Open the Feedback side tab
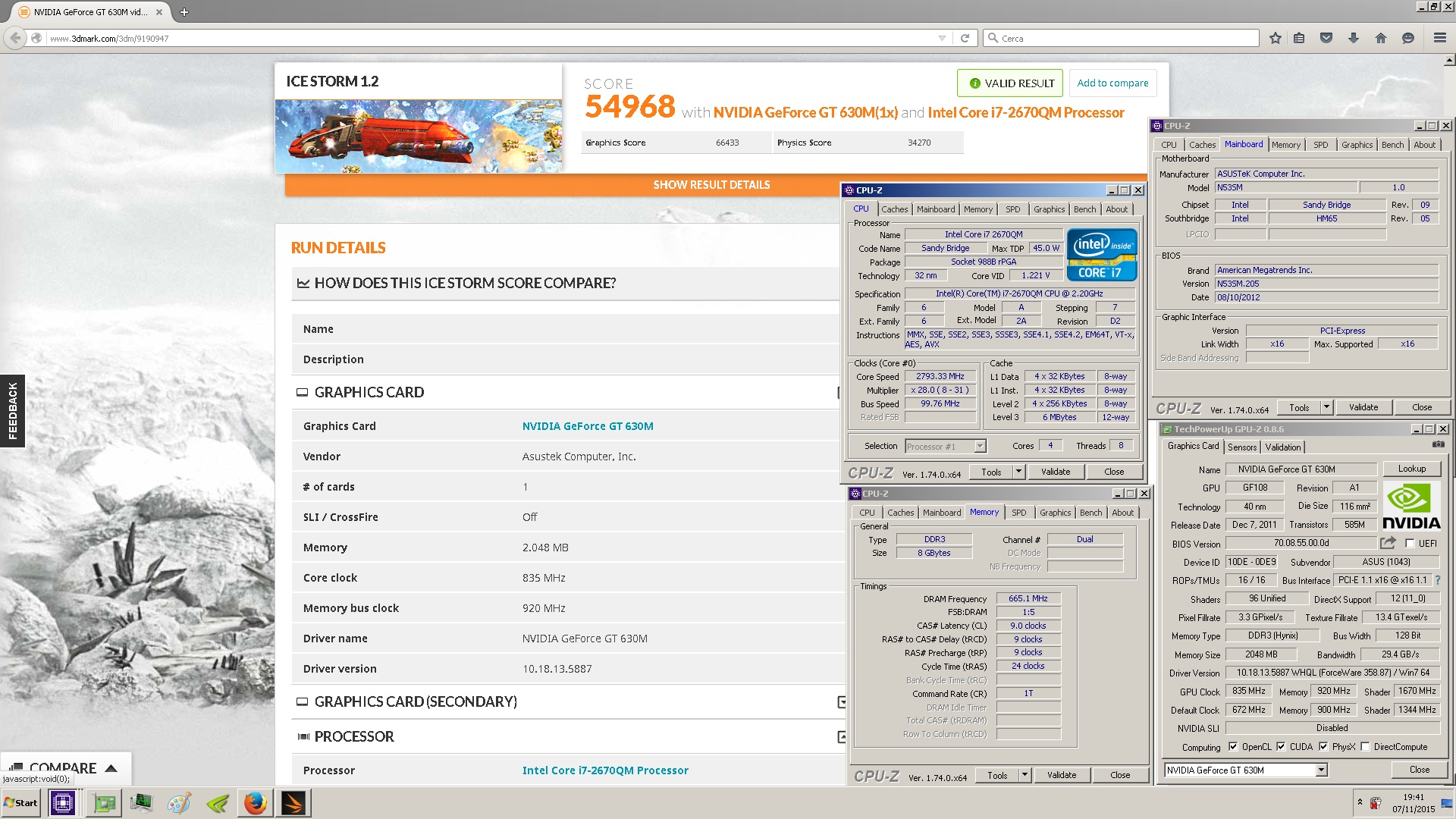The image size is (1456, 819). [x=12, y=411]
